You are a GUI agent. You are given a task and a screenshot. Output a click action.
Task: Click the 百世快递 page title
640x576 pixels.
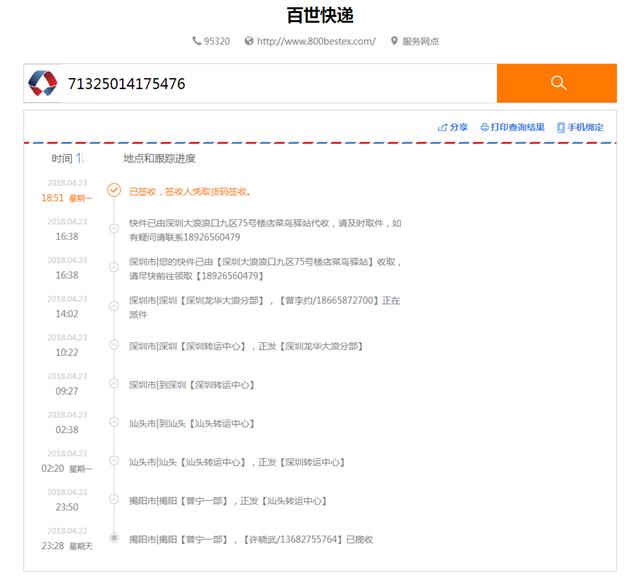coord(320,16)
